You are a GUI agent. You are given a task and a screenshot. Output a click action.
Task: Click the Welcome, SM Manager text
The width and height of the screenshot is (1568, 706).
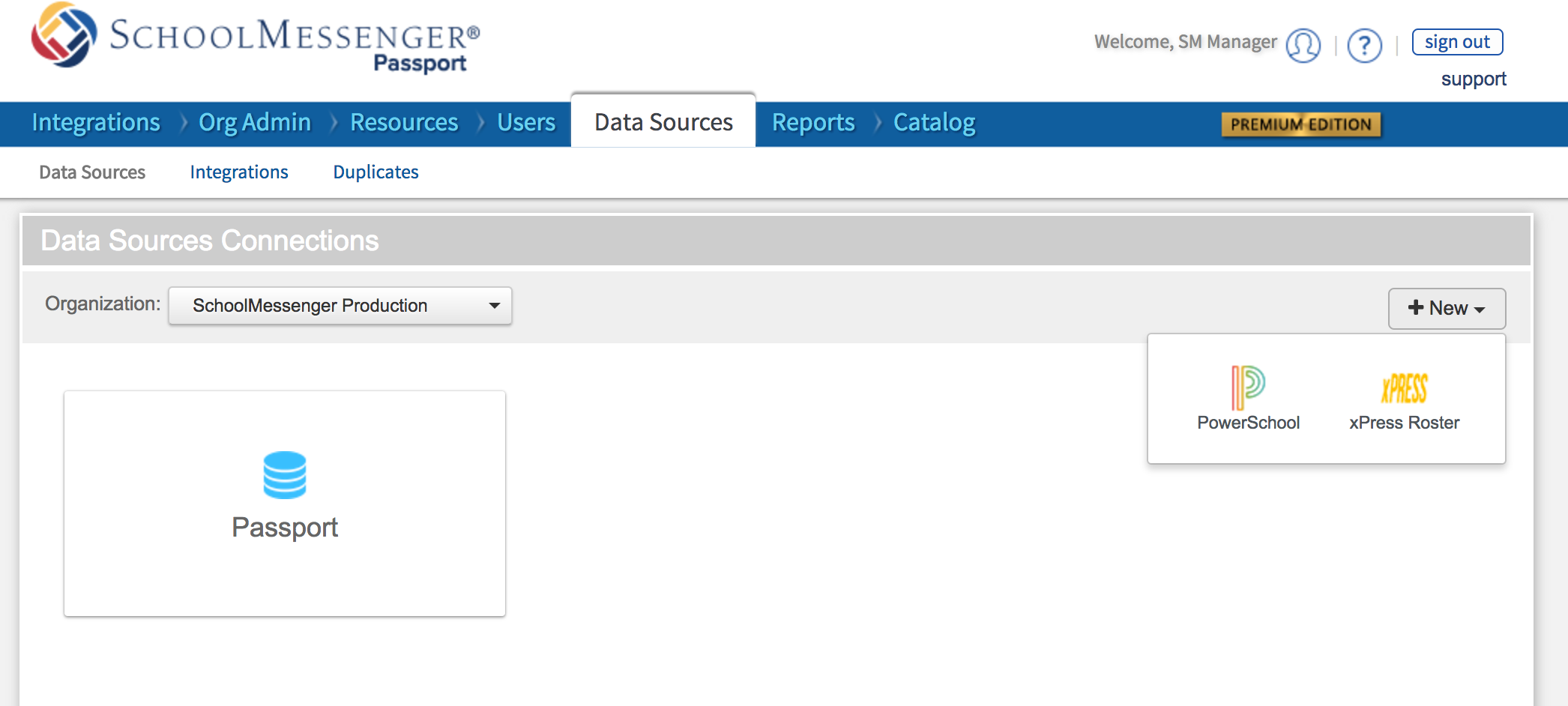[x=1185, y=42]
